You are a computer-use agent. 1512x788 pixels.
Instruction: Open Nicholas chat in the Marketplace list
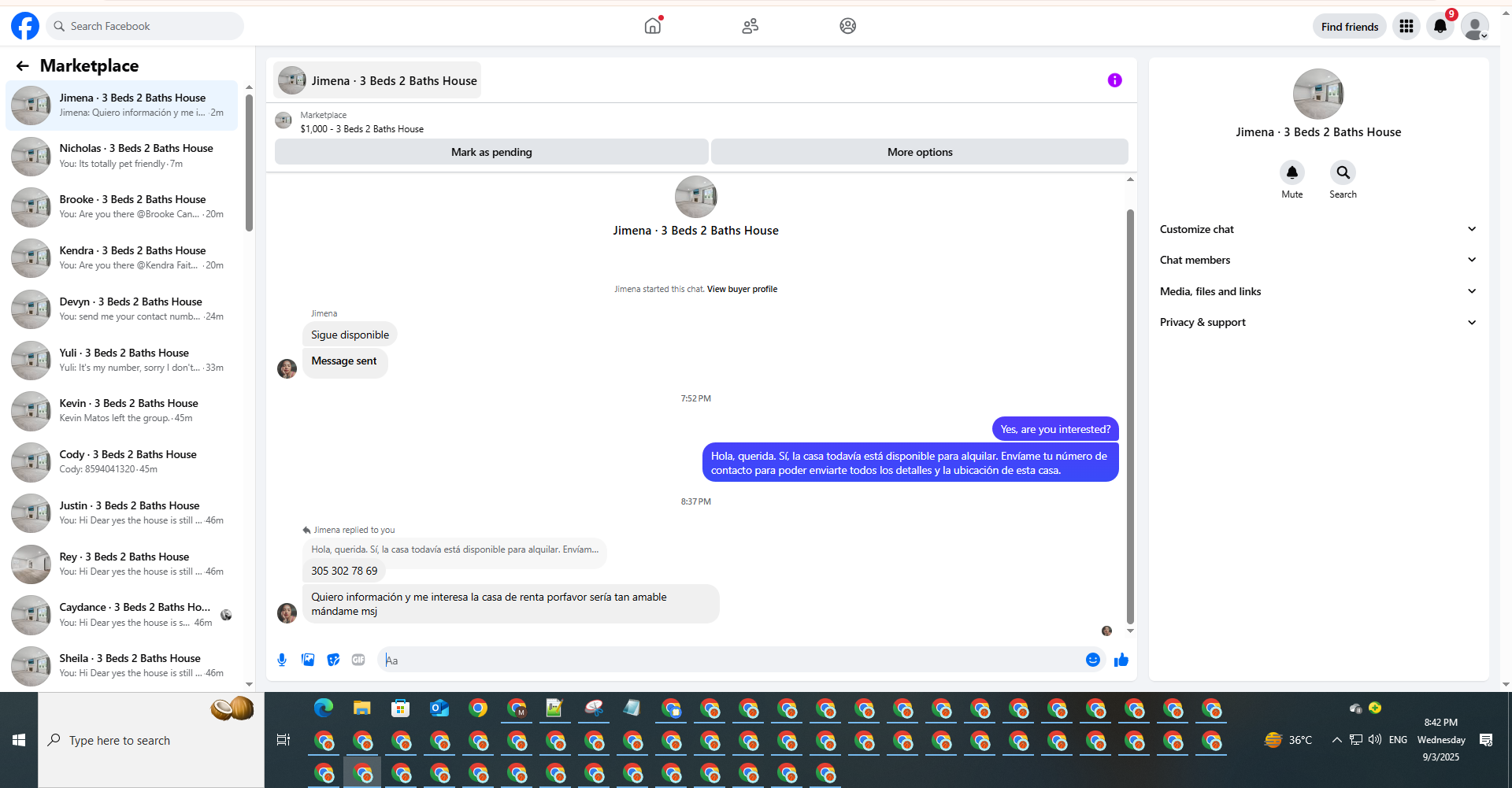click(122, 156)
